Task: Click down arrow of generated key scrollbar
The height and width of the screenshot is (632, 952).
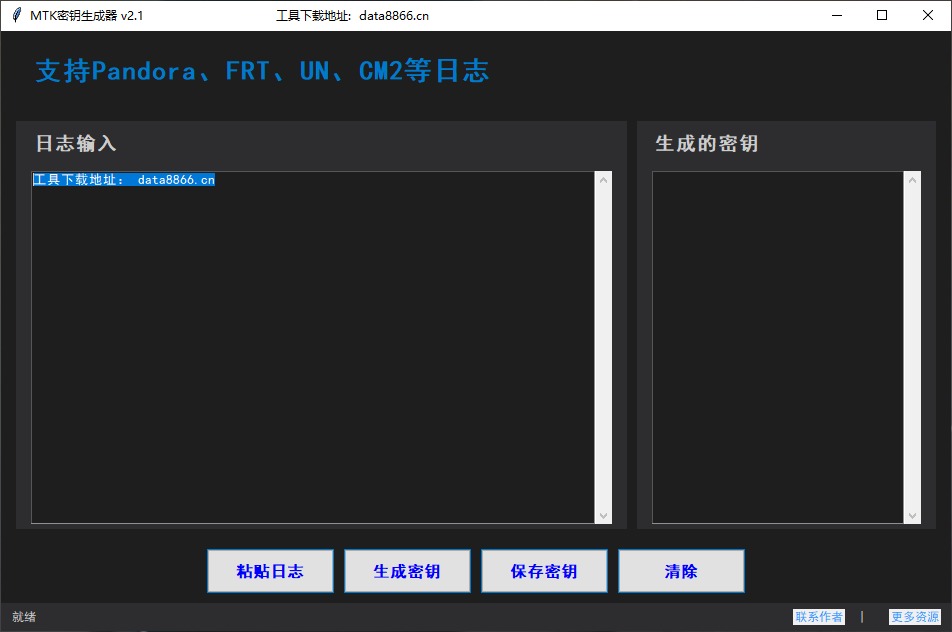Action: coord(912,516)
